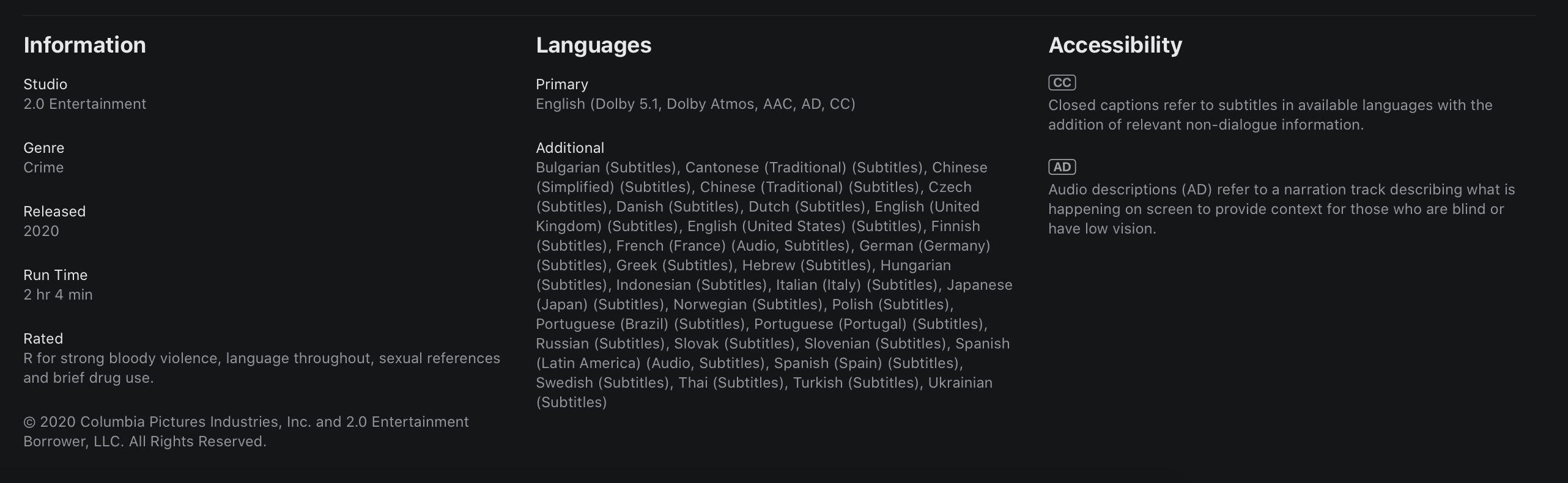Open the 2.0 Entertainment studio name under Studio
The width and height of the screenshot is (1568, 483).
(84, 104)
